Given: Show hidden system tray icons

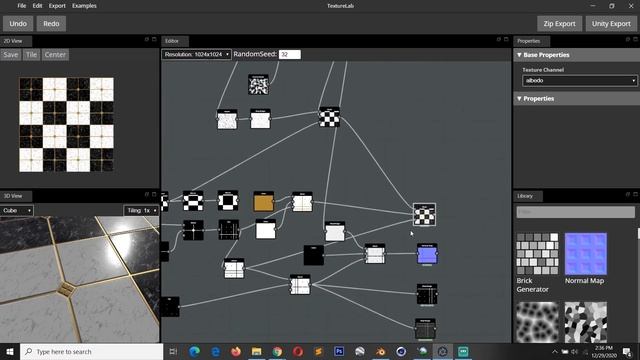Looking at the screenshot, I should (555, 351).
